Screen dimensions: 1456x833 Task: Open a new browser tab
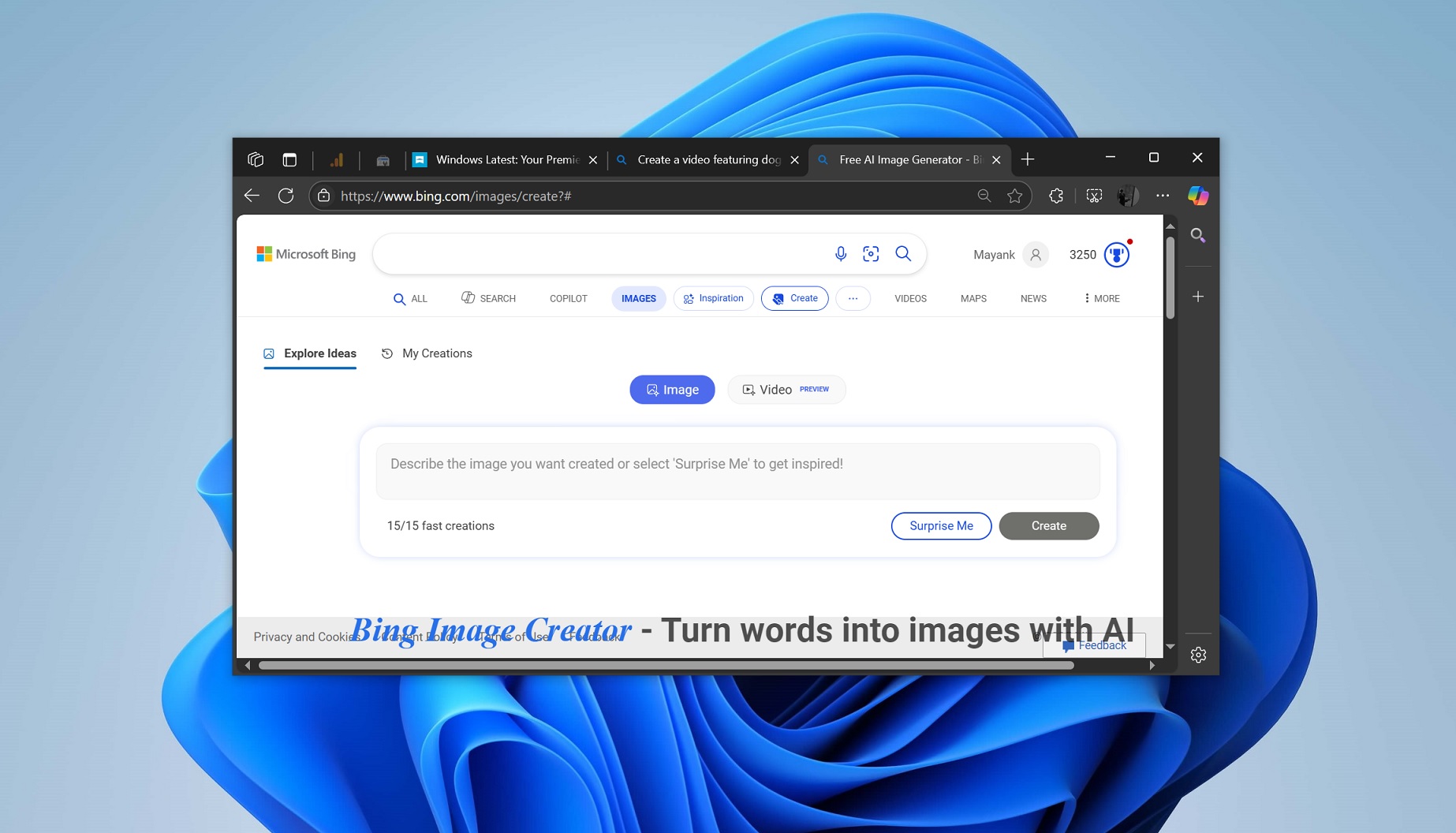point(1028,159)
